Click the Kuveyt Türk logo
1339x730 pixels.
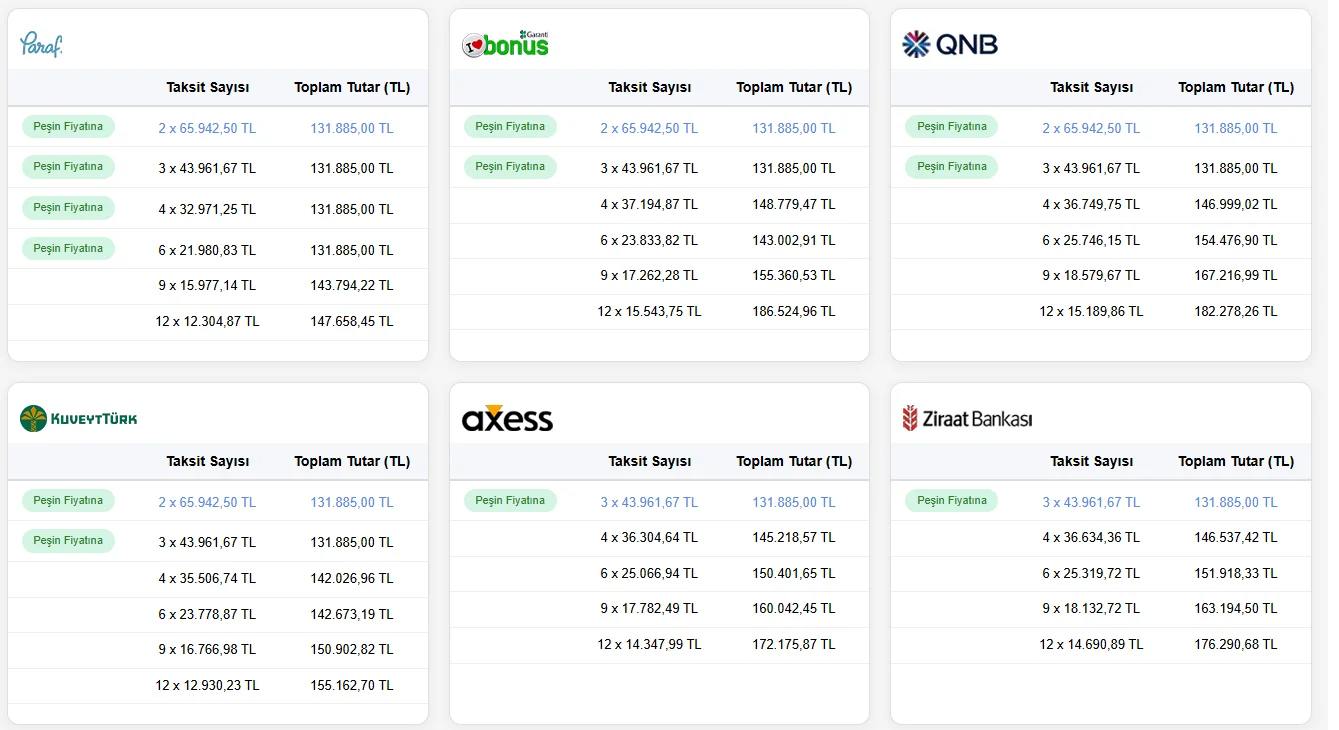tap(79, 418)
